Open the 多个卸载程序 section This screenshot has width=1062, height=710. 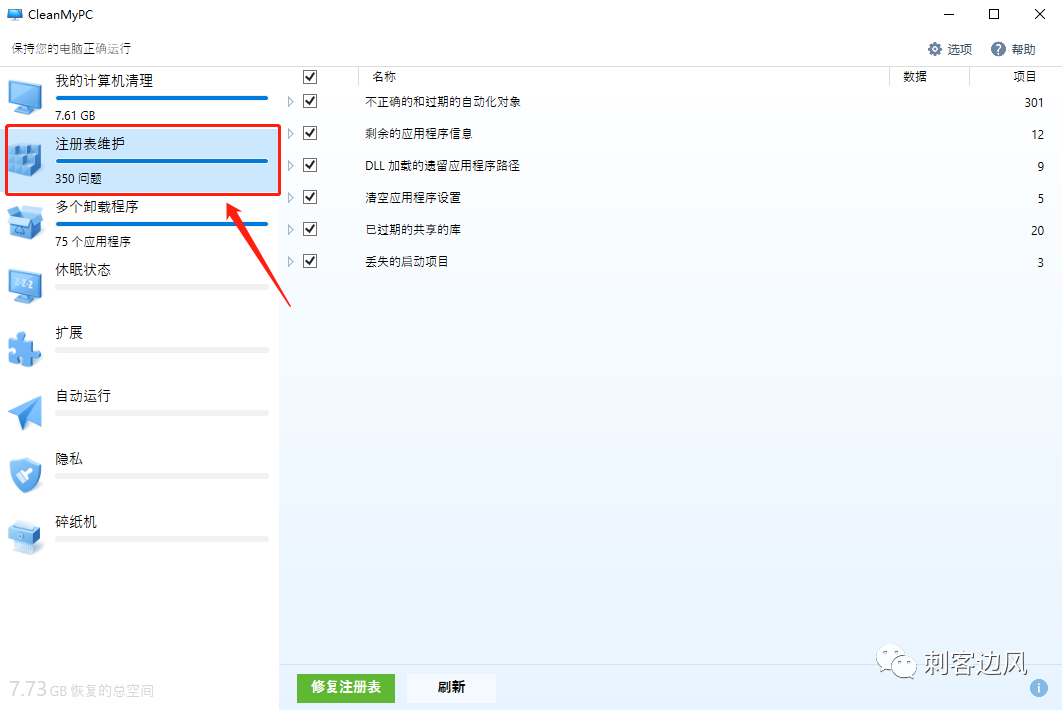click(140, 223)
